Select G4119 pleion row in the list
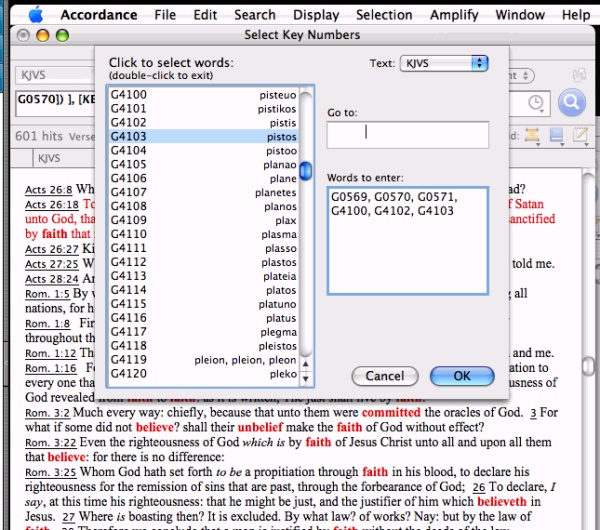This screenshot has width=600, height=530. (203, 360)
